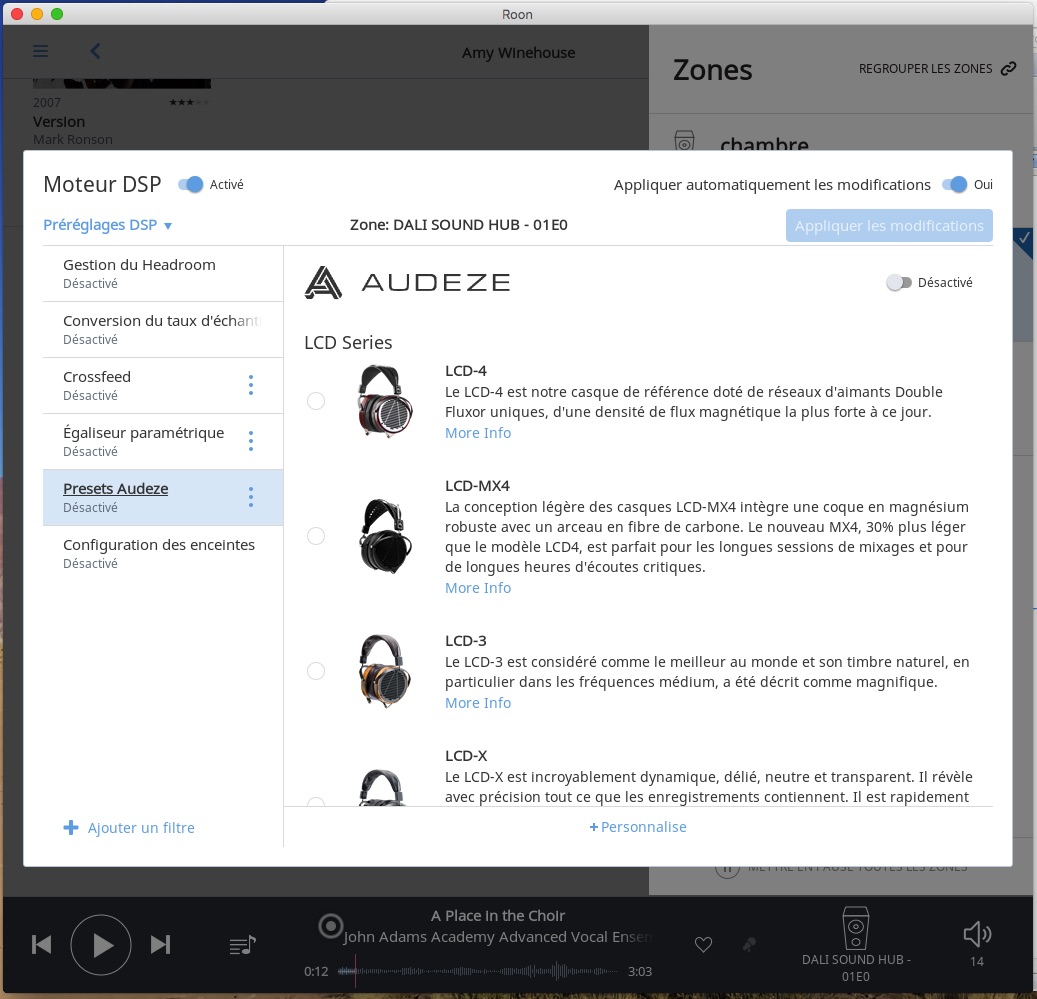This screenshot has height=999, width=1037.
Task: Select the LCD-4 radio button
Action: click(316, 401)
